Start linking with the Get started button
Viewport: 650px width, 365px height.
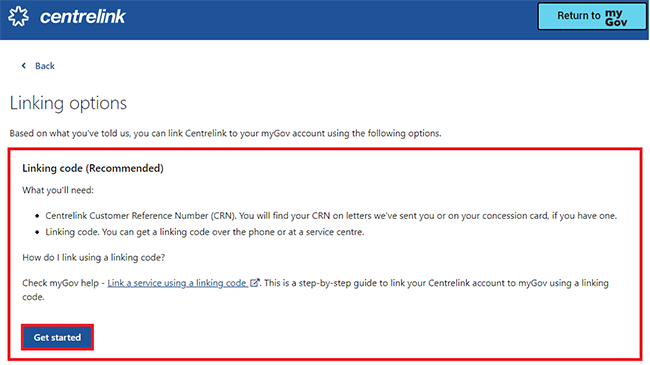click(x=57, y=337)
